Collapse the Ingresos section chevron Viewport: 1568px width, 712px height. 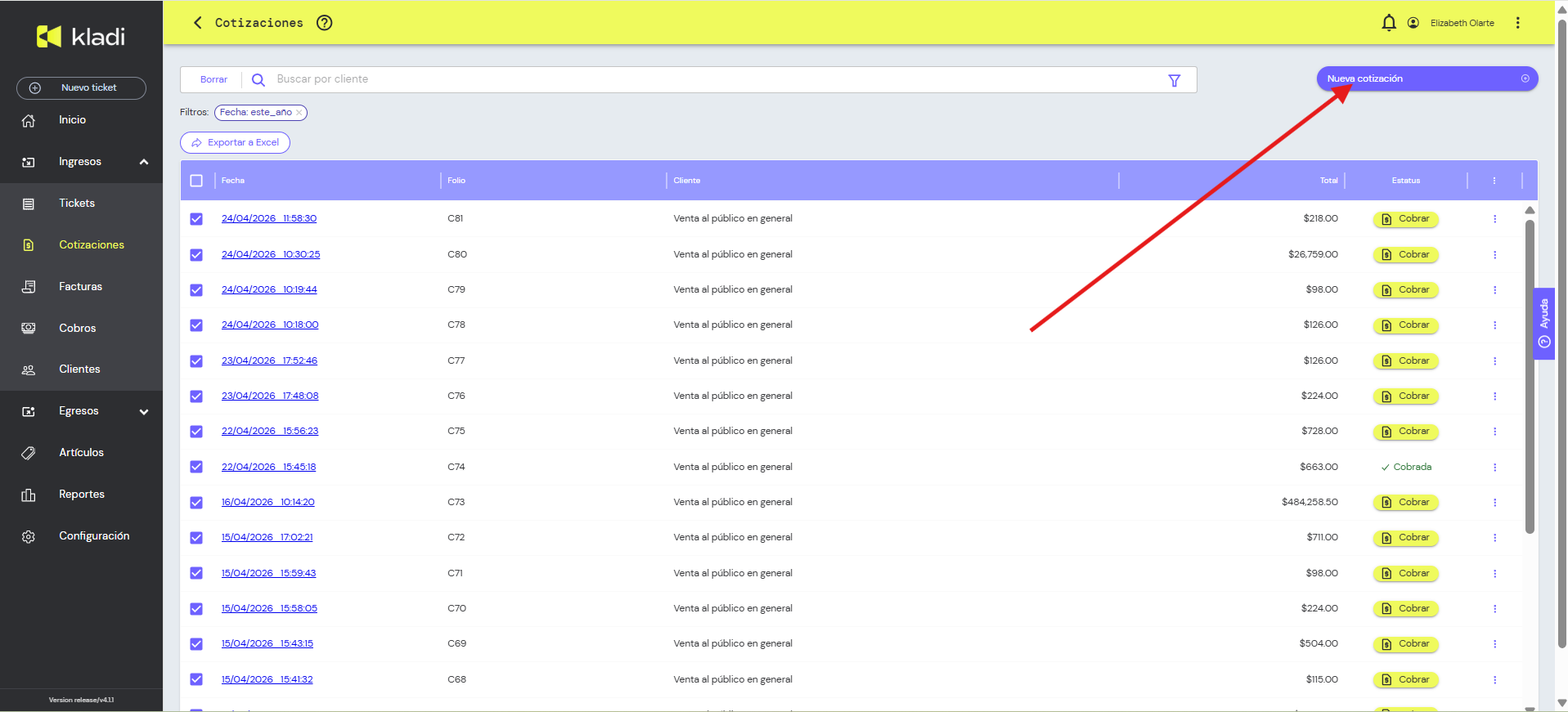click(144, 162)
